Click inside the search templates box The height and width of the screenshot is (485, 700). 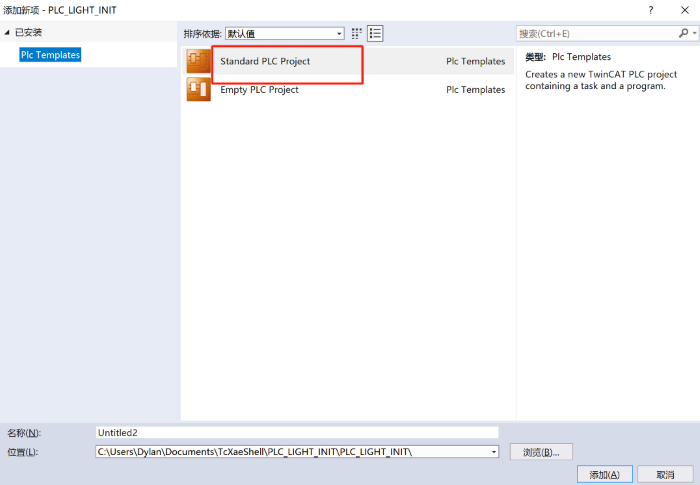(x=595, y=33)
